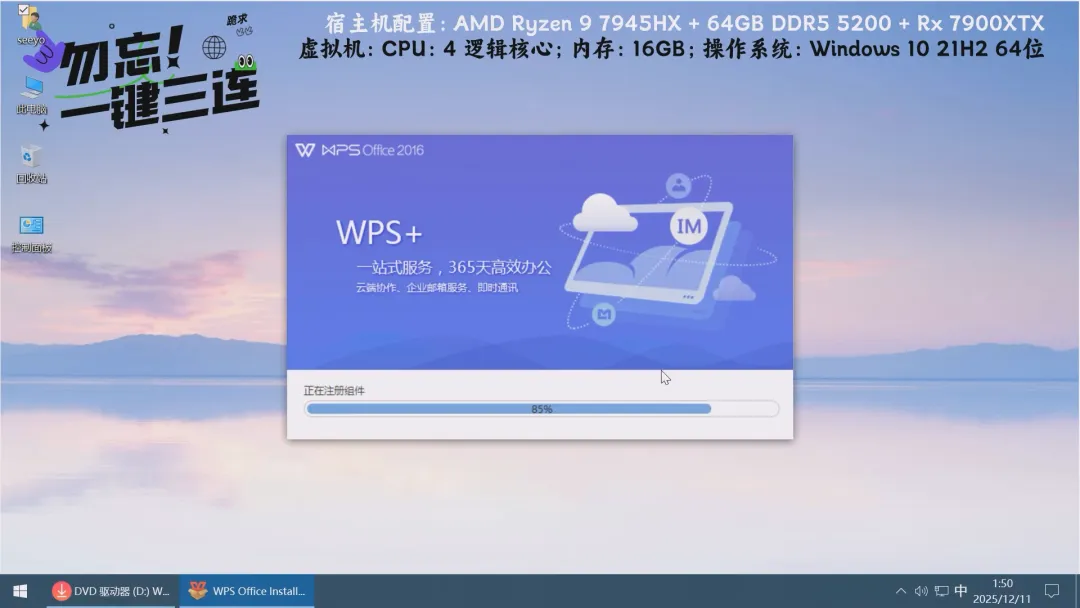
Task: Click the WPS Office 2016 logo
Action: [360, 150]
